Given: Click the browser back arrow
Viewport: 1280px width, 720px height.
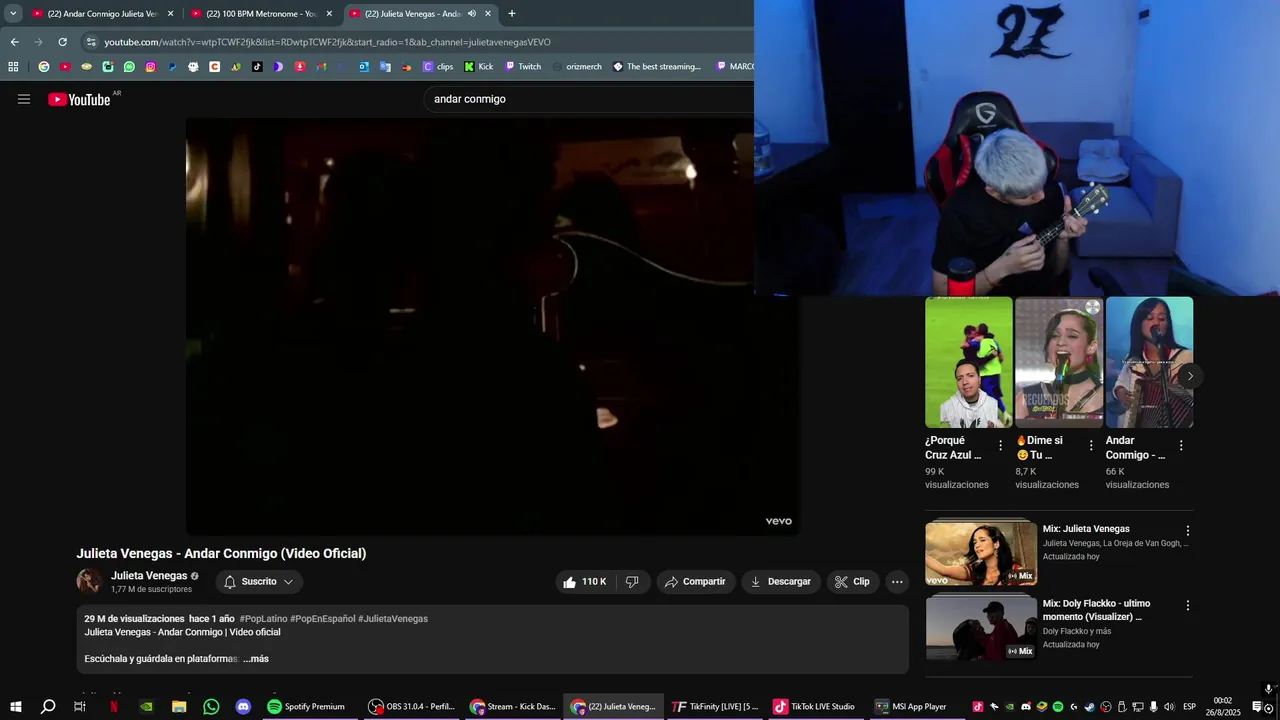Looking at the screenshot, I should 14,42.
